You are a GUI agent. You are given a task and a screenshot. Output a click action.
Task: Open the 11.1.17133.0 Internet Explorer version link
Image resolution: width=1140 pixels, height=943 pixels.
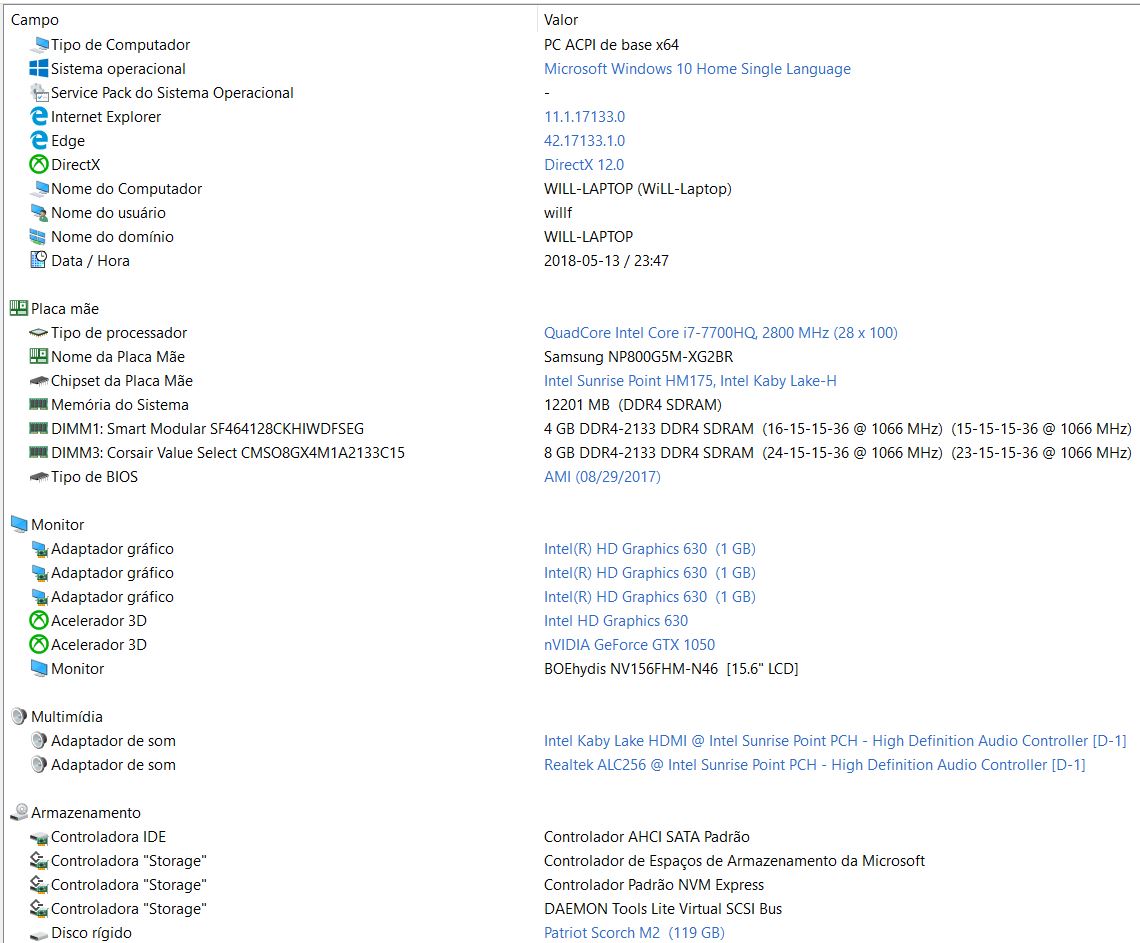coord(585,116)
